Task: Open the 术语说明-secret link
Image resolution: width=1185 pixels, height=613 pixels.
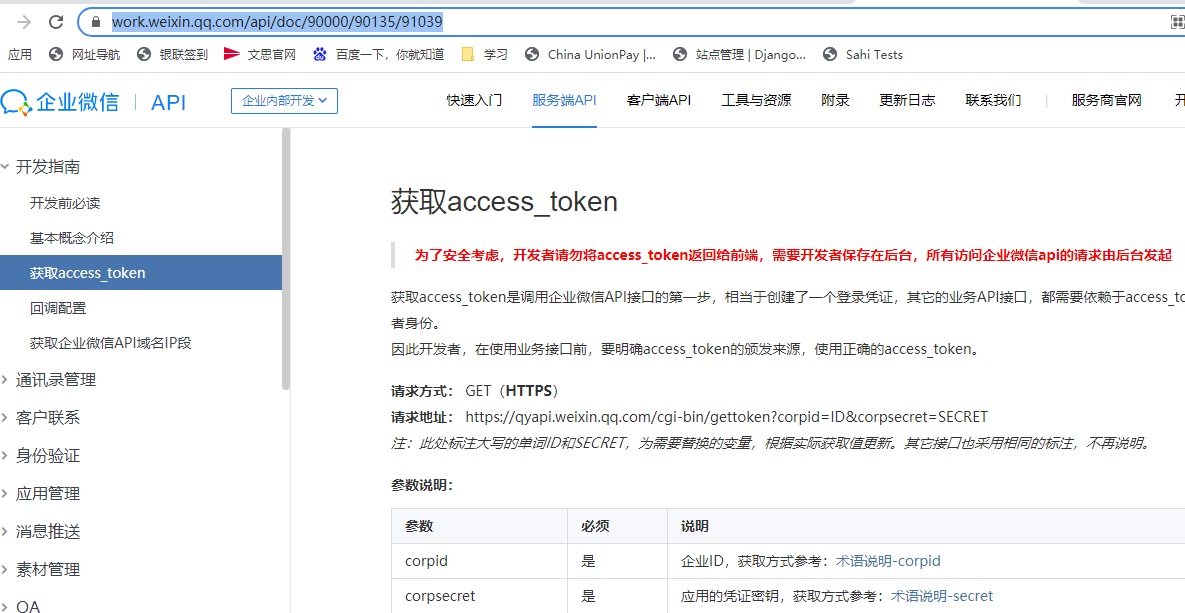Action: tap(942, 596)
